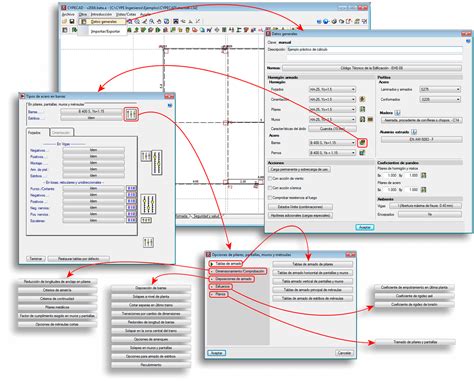Click the icon beside Pilares concrete dropdown
Image resolution: width=474 pixels, height=381 pixels.
coord(362,109)
